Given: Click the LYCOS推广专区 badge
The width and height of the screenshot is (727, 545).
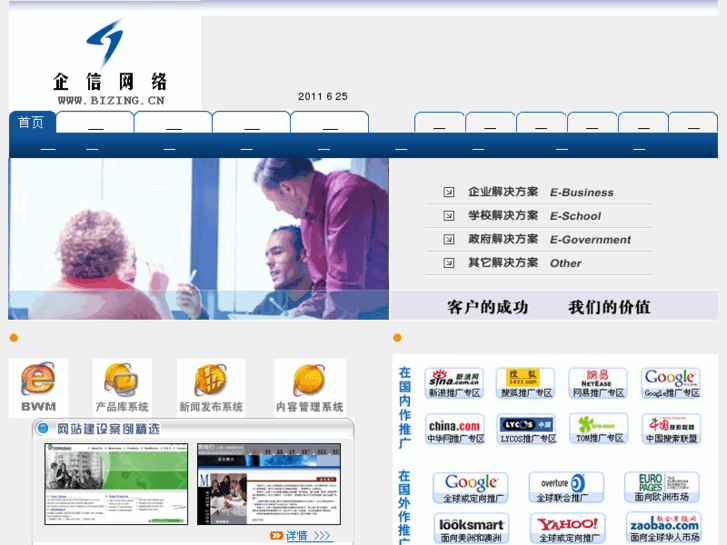Looking at the screenshot, I should pos(526,429).
